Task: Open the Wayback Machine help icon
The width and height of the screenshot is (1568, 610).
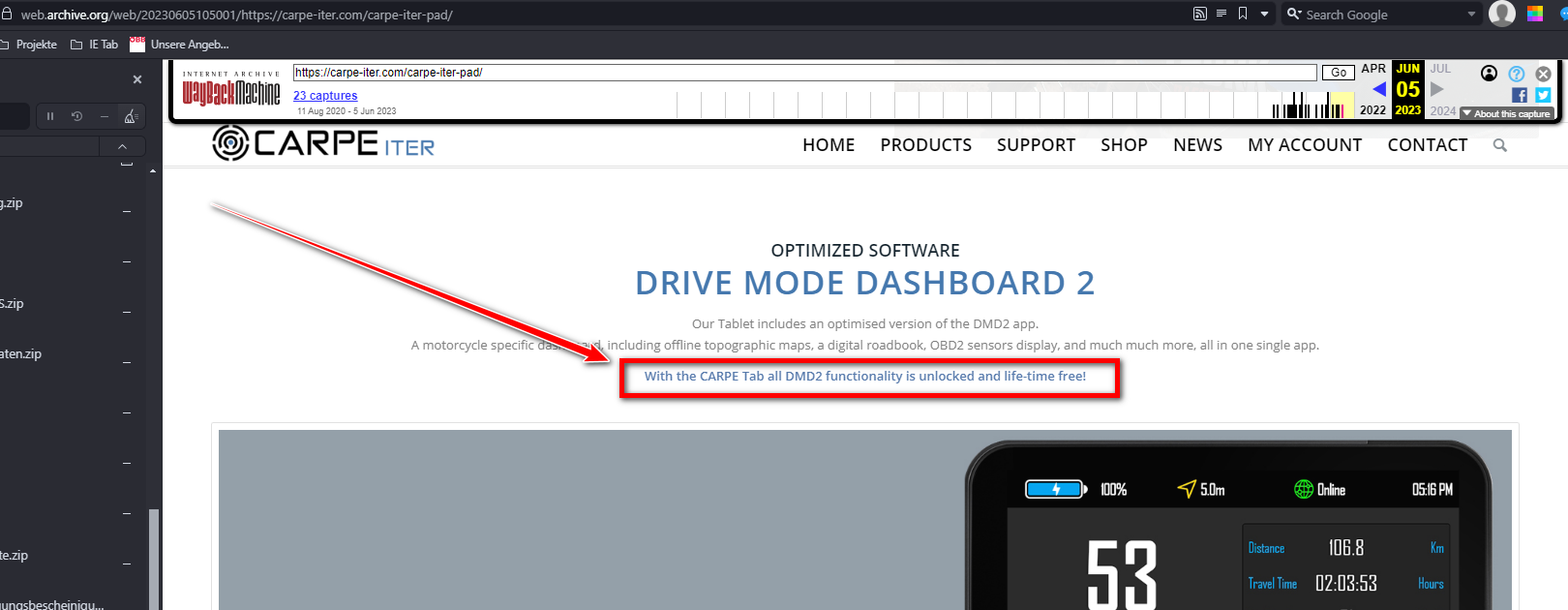Action: pos(1517,74)
